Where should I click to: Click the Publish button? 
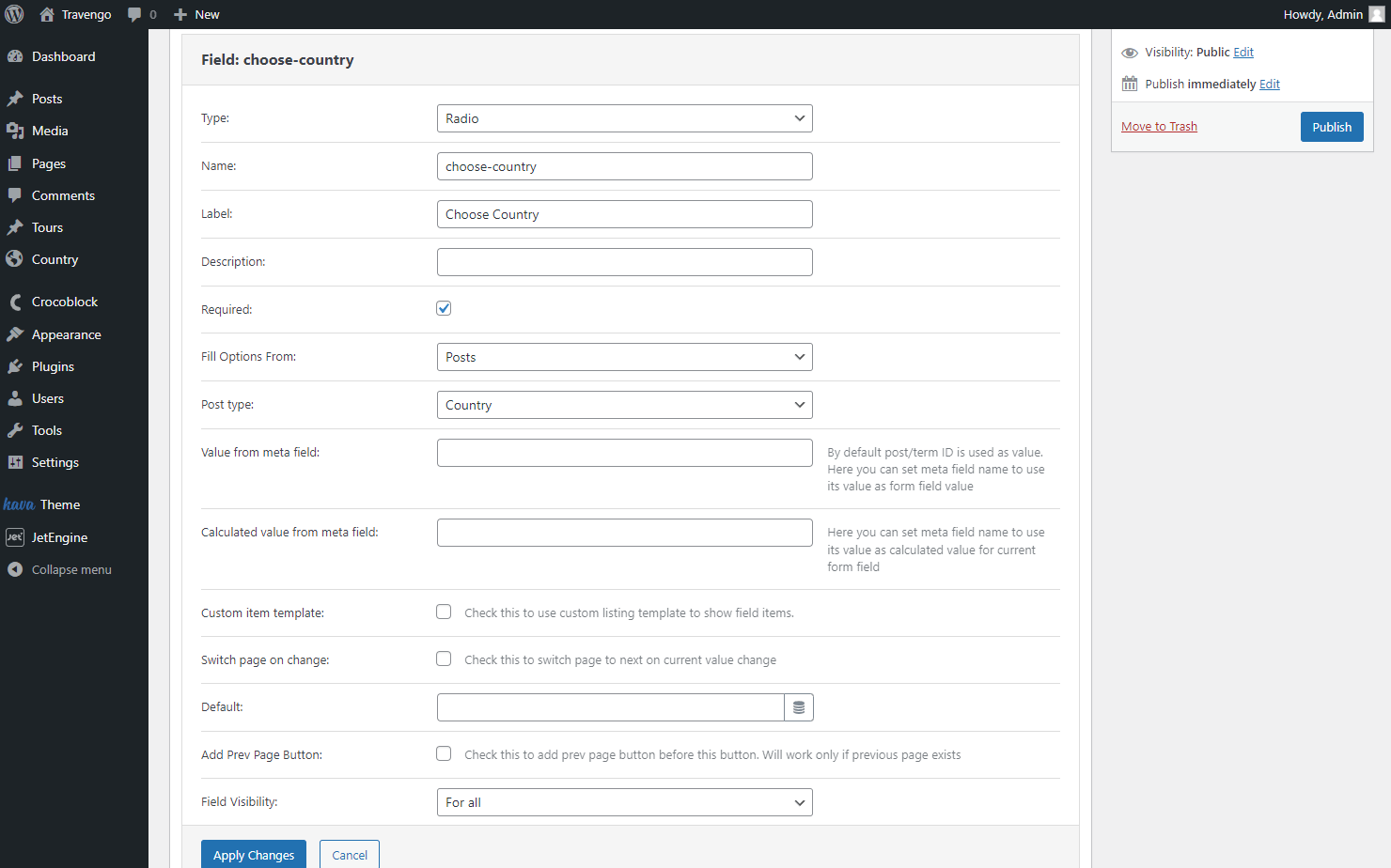pyautogui.click(x=1332, y=127)
